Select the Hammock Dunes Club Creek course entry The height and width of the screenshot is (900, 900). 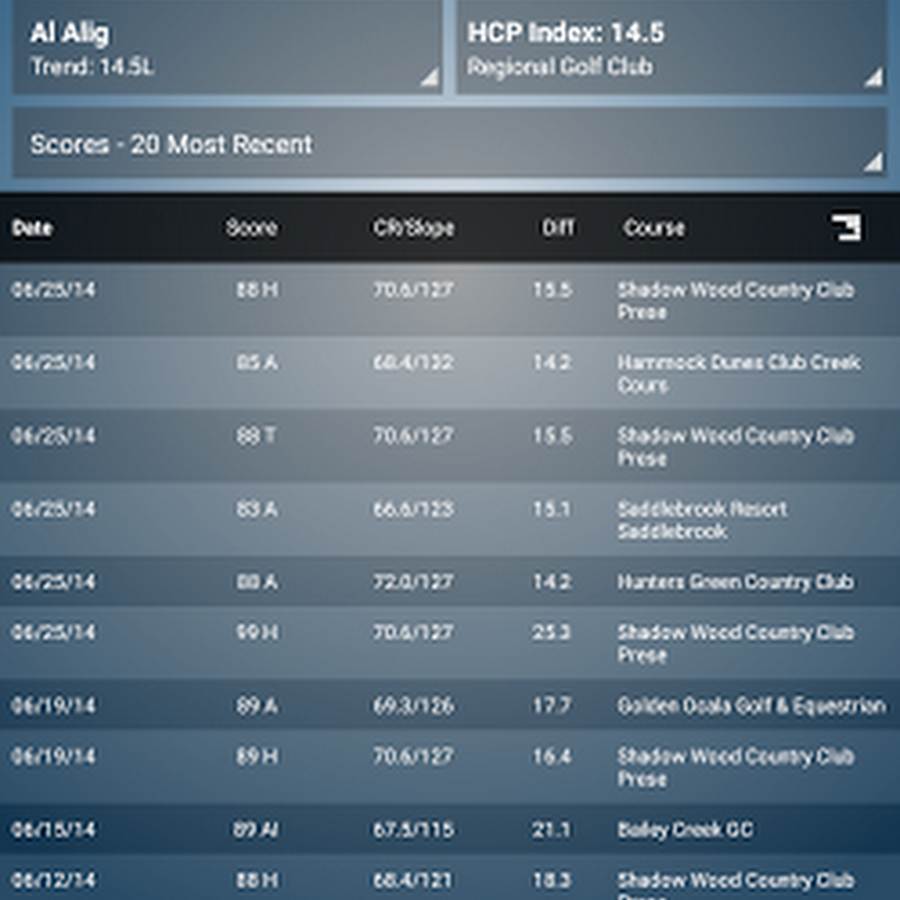pyautogui.click(x=739, y=373)
